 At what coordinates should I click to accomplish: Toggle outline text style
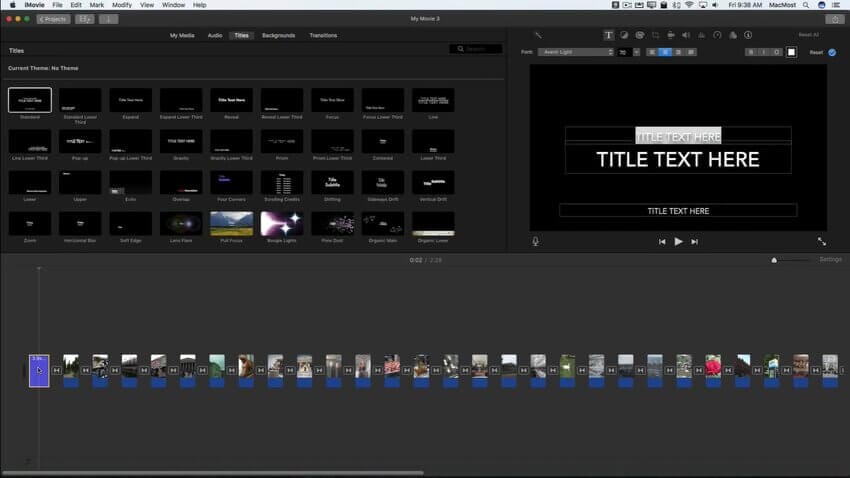776,52
